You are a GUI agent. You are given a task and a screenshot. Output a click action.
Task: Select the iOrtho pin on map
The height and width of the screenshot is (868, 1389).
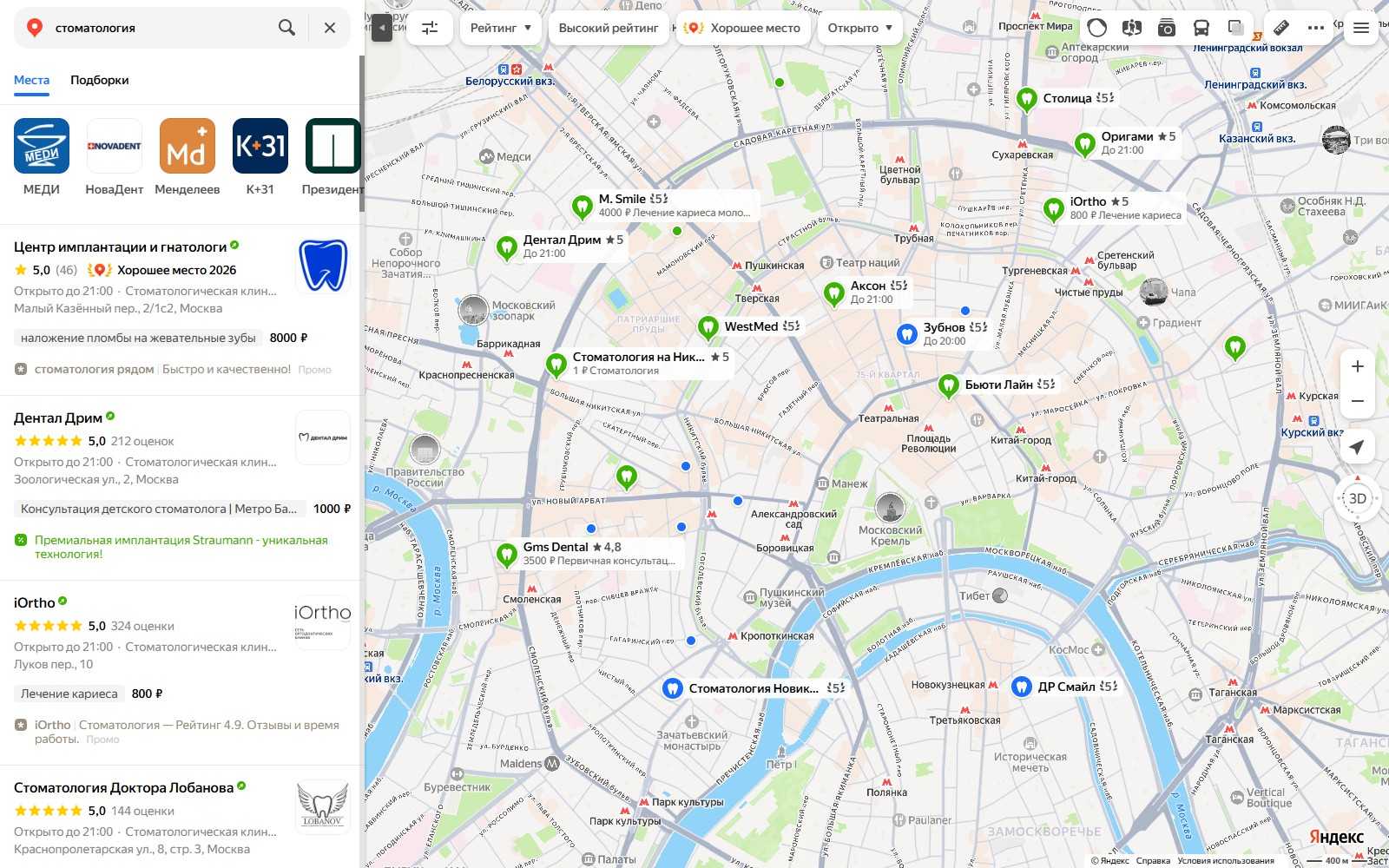coord(1053,209)
